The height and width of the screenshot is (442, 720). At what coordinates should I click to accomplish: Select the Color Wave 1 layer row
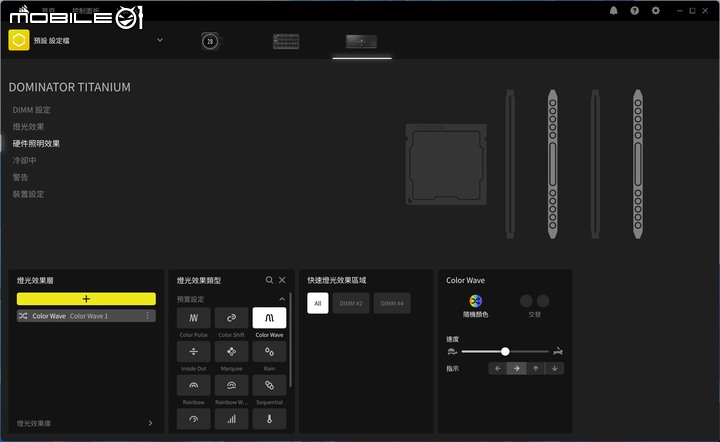pyautogui.click(x=86, y=316)
